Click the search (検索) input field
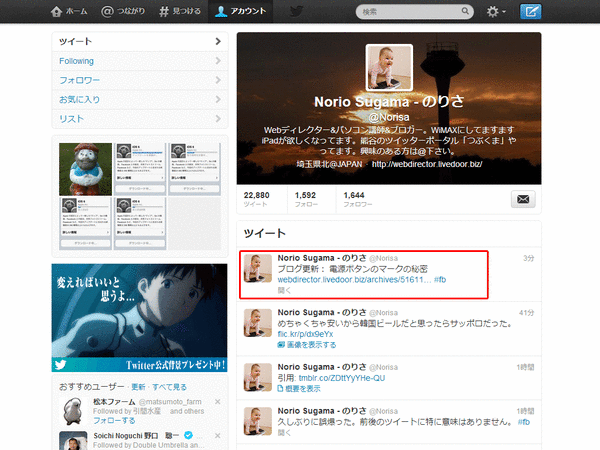 [x=414, y=11]
